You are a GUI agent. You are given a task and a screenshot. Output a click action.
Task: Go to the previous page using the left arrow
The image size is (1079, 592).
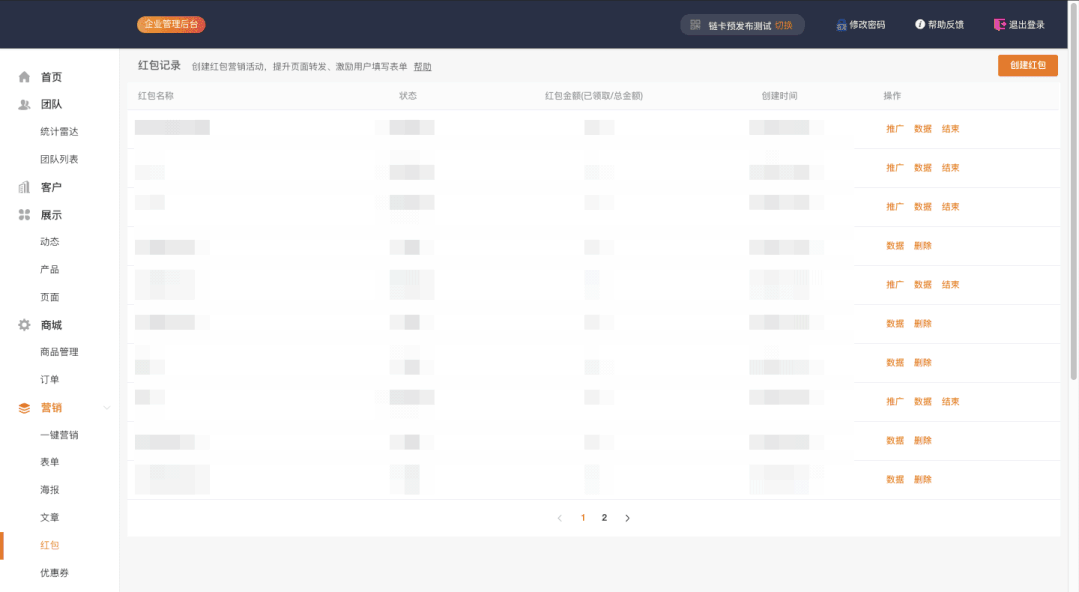pyautogui.click(x=559, y=518)
